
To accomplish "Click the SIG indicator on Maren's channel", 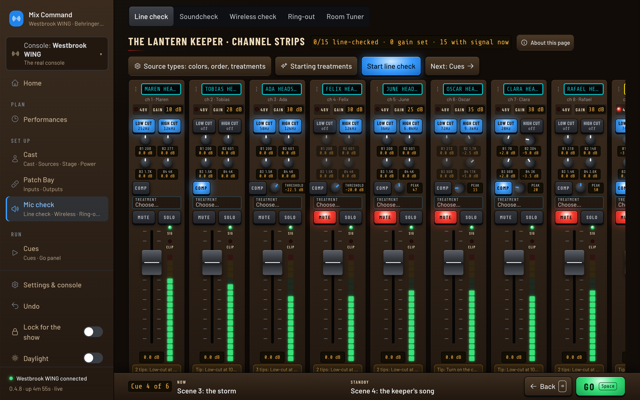I will pos(170,230).
